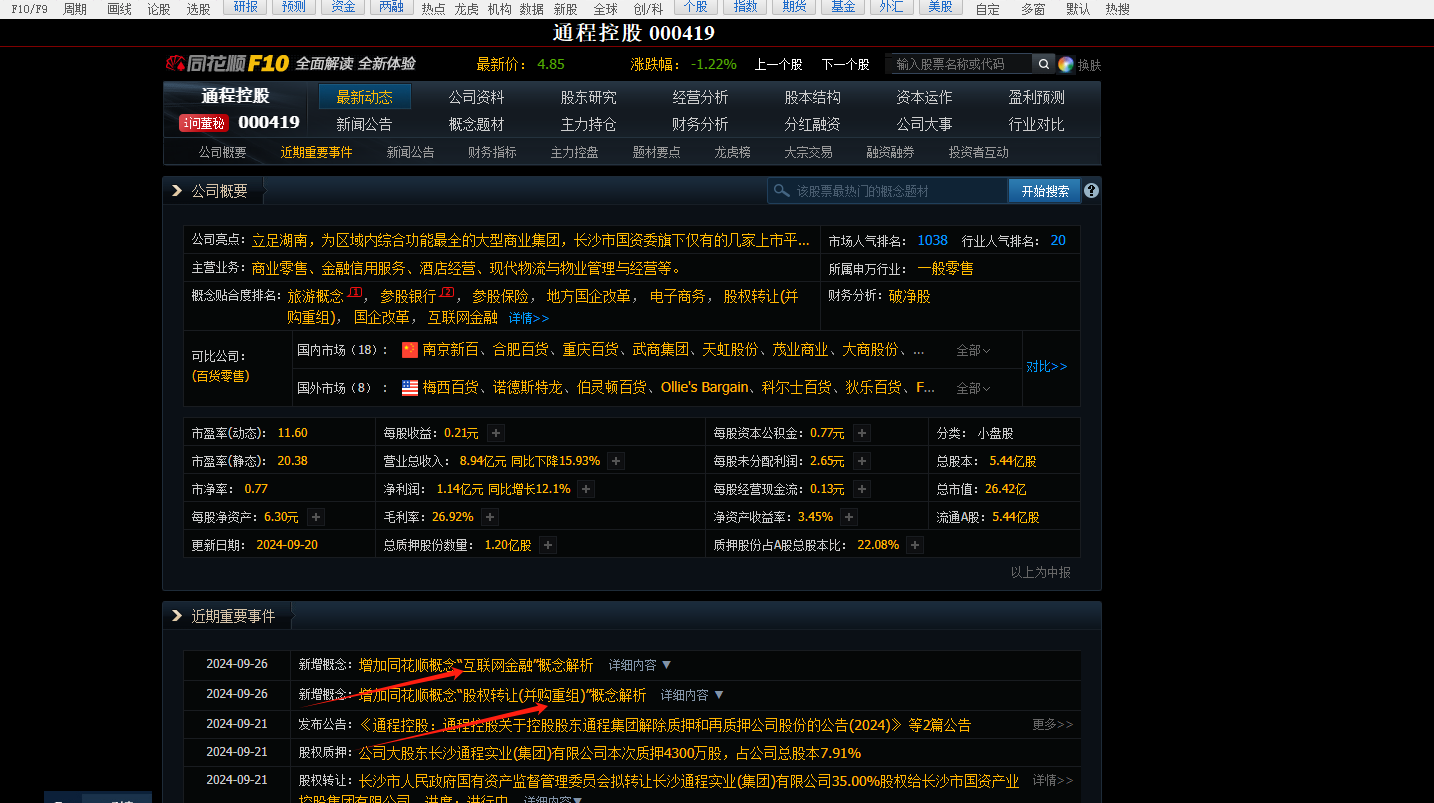This screenshot has height=803, width=1434.
Task: Open the 财务分析 tab
Action: point(700,124)
